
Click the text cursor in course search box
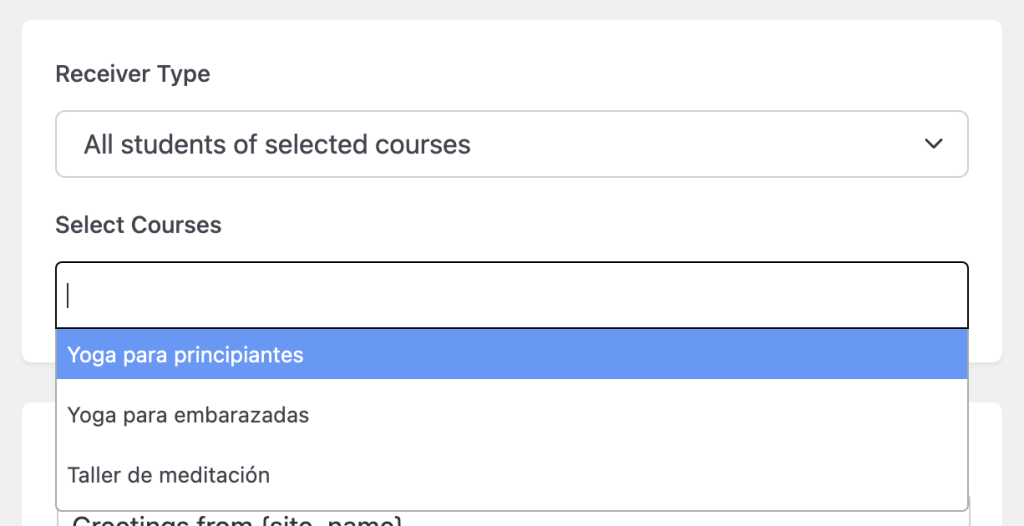68,295
